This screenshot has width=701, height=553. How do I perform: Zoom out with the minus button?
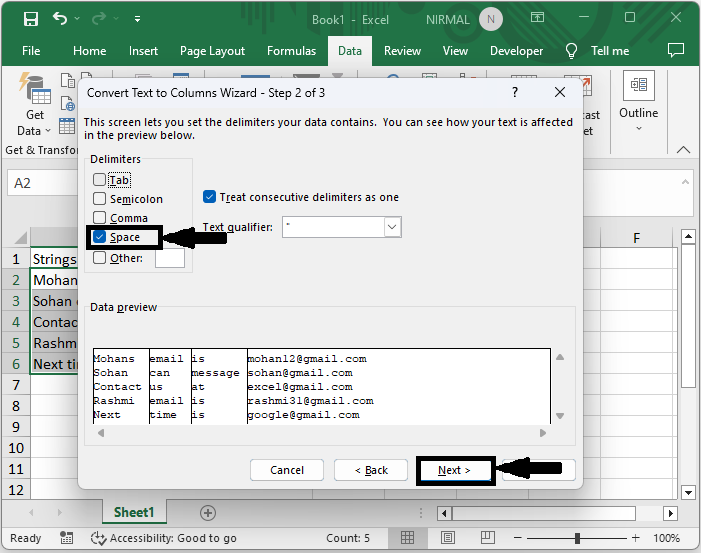(x=518, y=538)
